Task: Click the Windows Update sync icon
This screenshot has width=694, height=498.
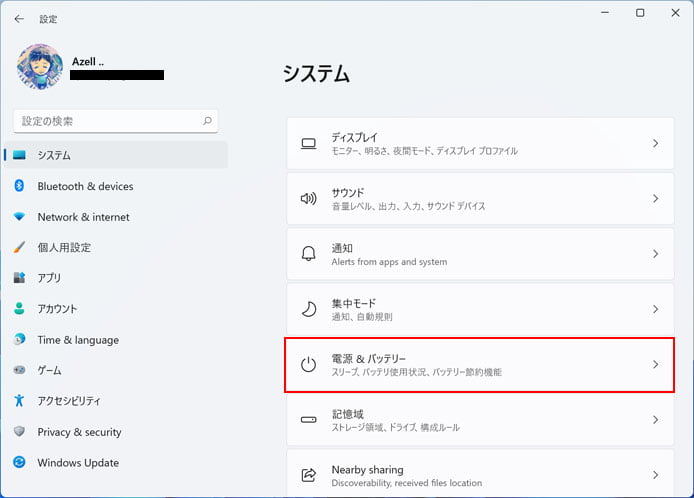Action: (x=19, y=462)
